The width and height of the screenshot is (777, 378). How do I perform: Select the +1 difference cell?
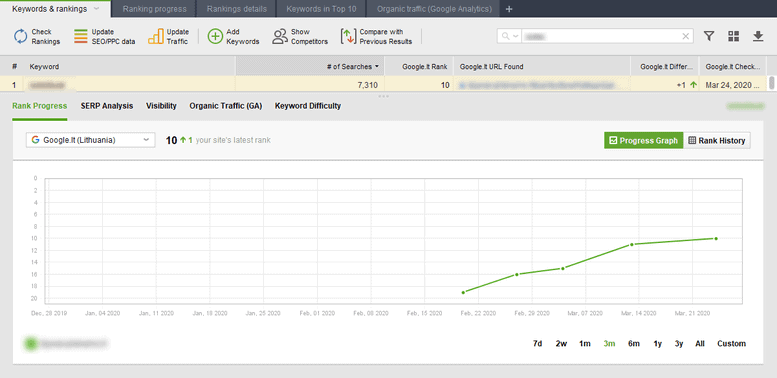click(x=665, y=85)
